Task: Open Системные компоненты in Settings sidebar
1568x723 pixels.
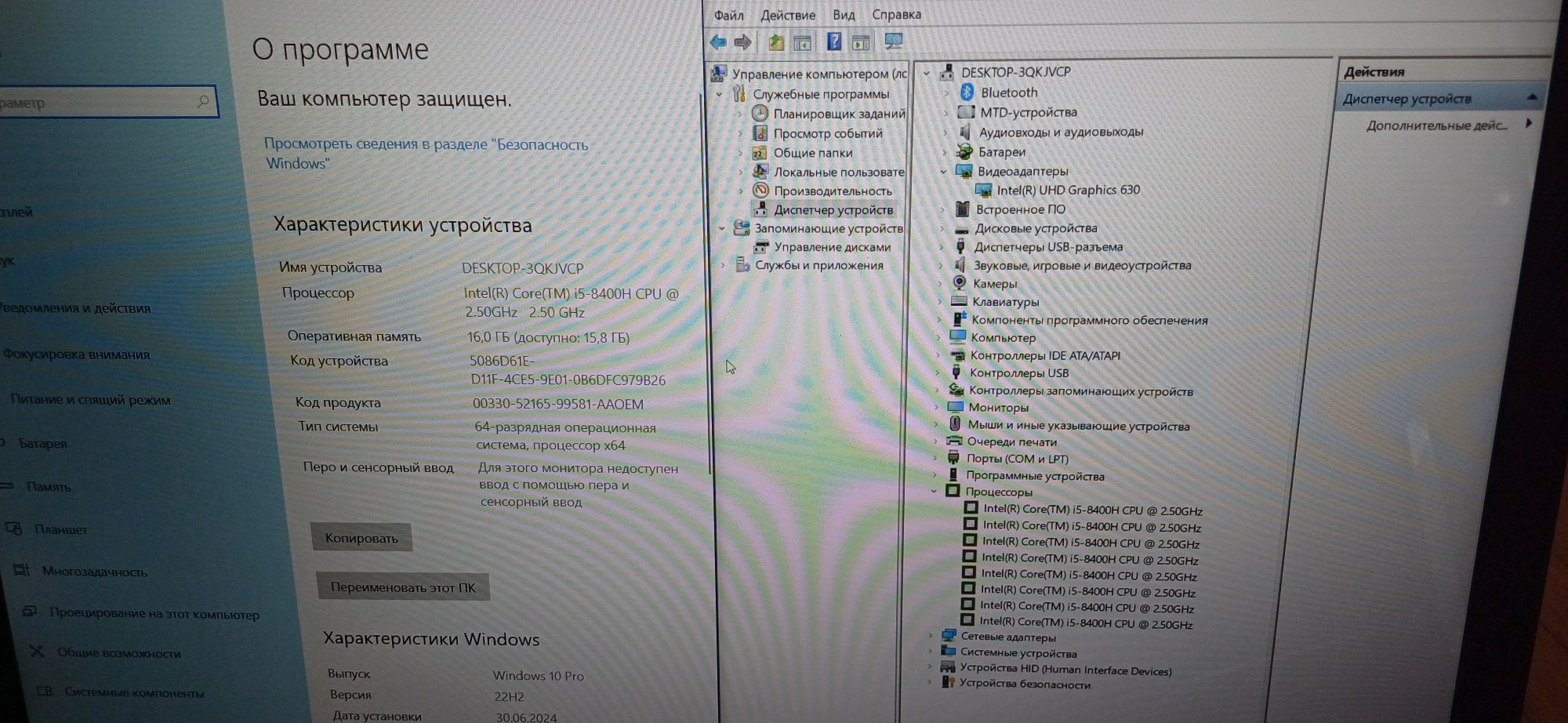Action: (x=134, y=692)
